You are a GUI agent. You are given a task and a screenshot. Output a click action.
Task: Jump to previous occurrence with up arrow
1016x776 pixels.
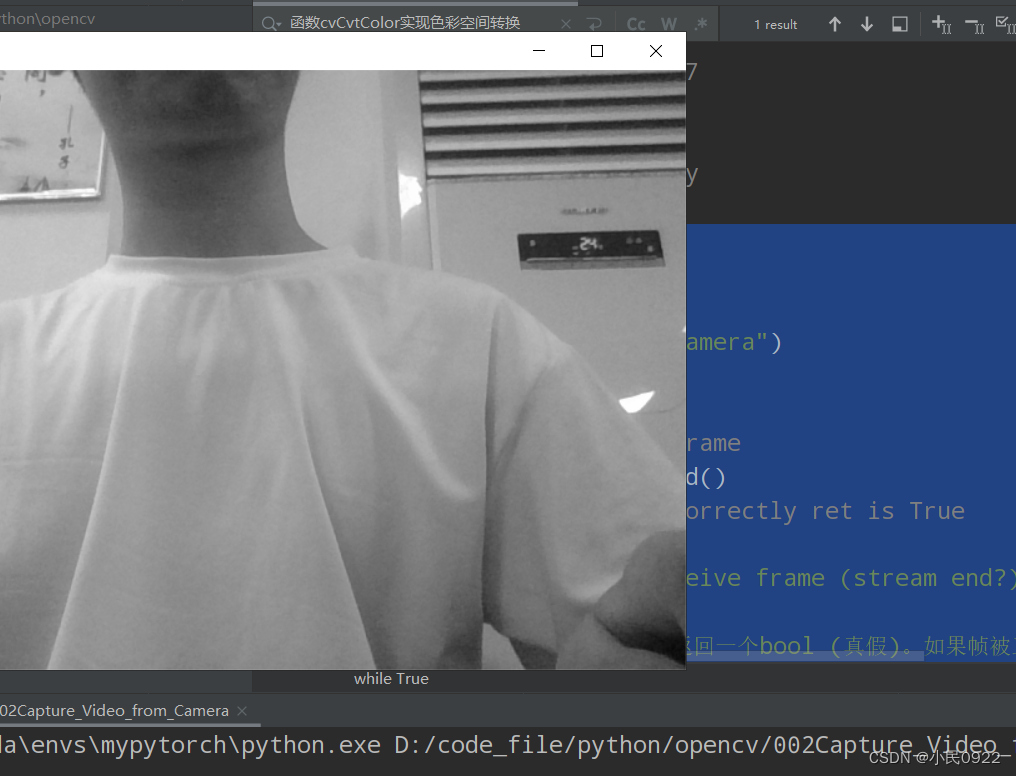pos(834,23)
